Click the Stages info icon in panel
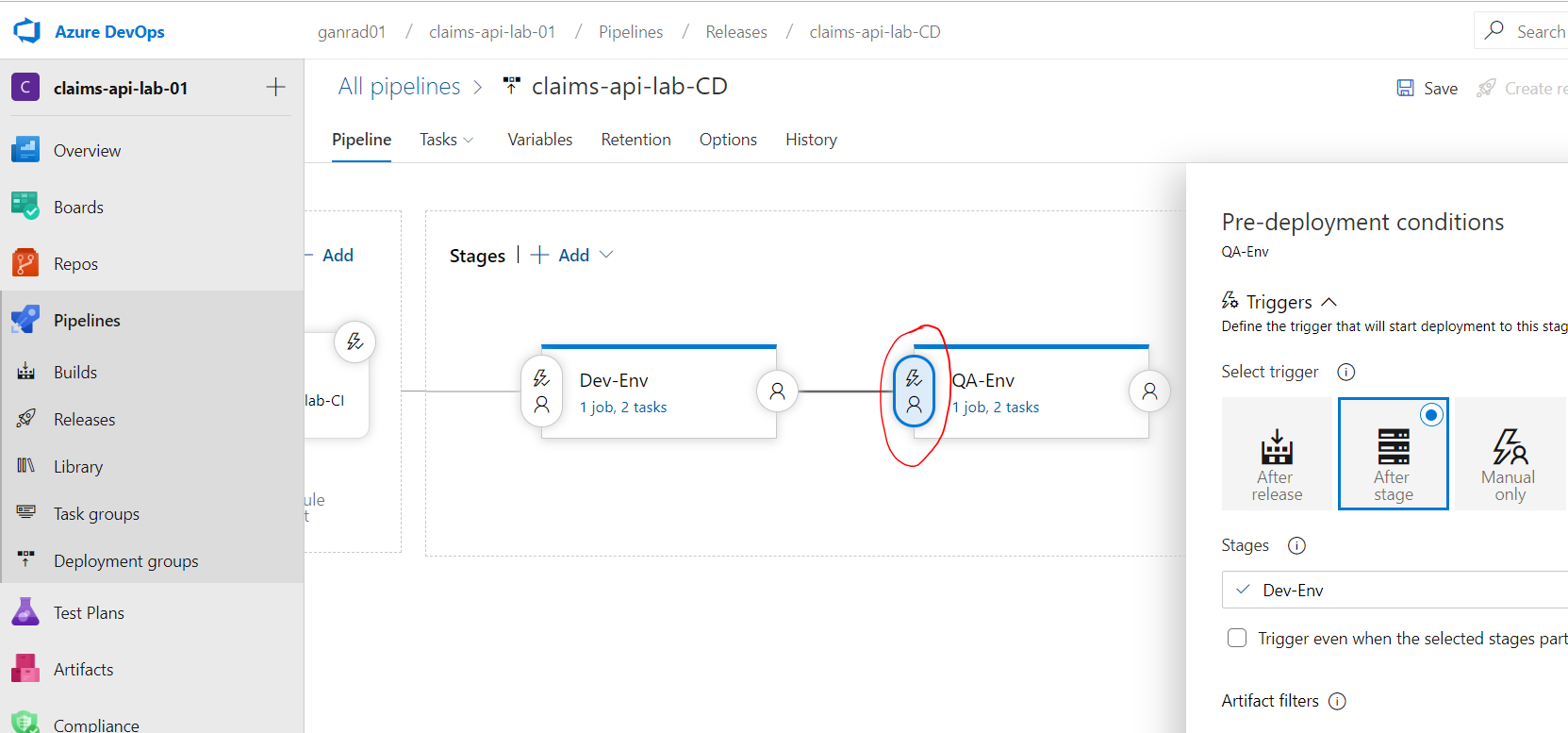 (1296, 545)
